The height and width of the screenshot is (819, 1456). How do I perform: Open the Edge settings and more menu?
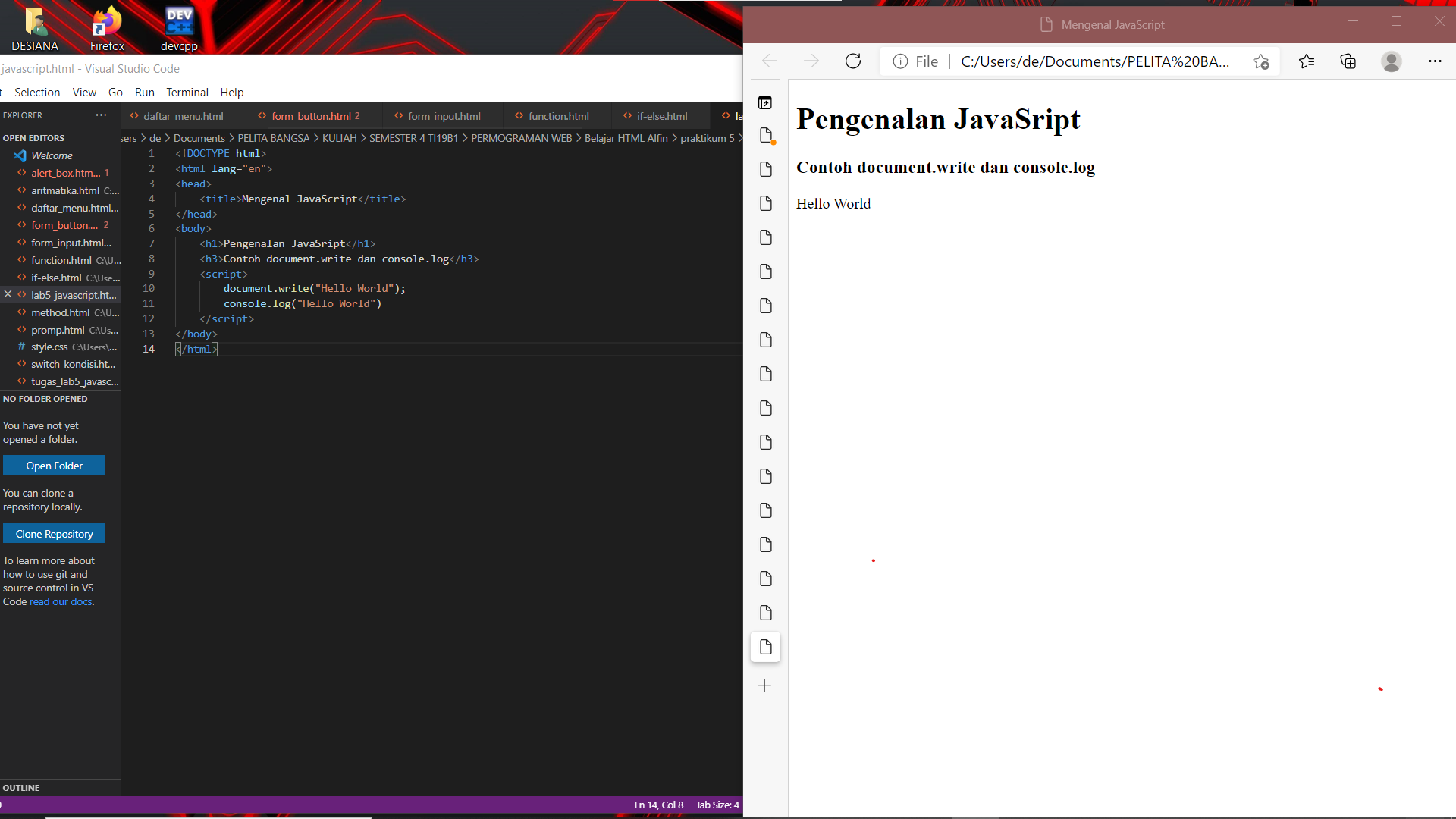click(1436, 61)
